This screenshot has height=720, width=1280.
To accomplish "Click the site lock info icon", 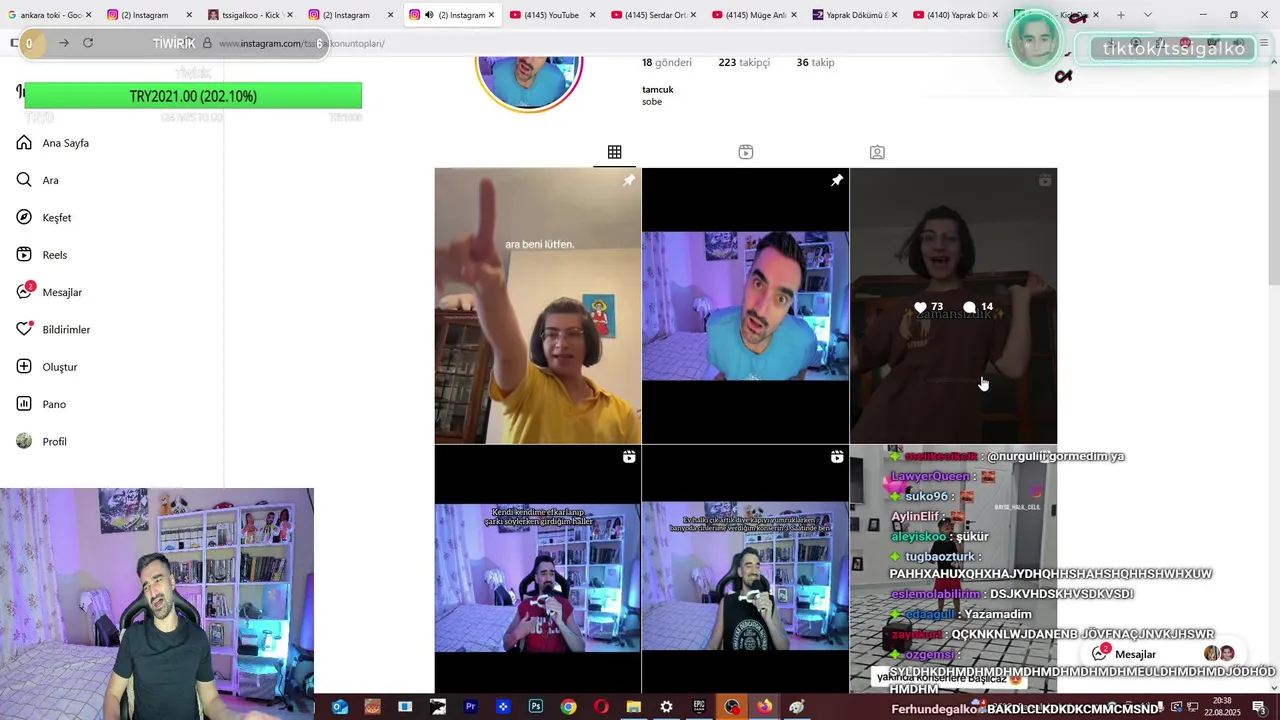I will [x=207, y=43].
